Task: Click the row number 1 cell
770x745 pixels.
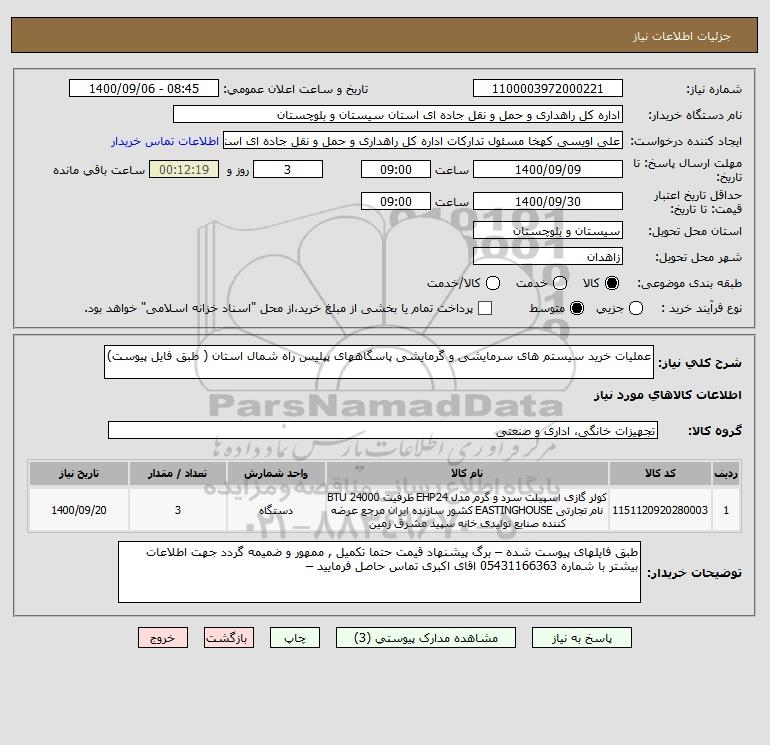Action: [x=726, y=510]
